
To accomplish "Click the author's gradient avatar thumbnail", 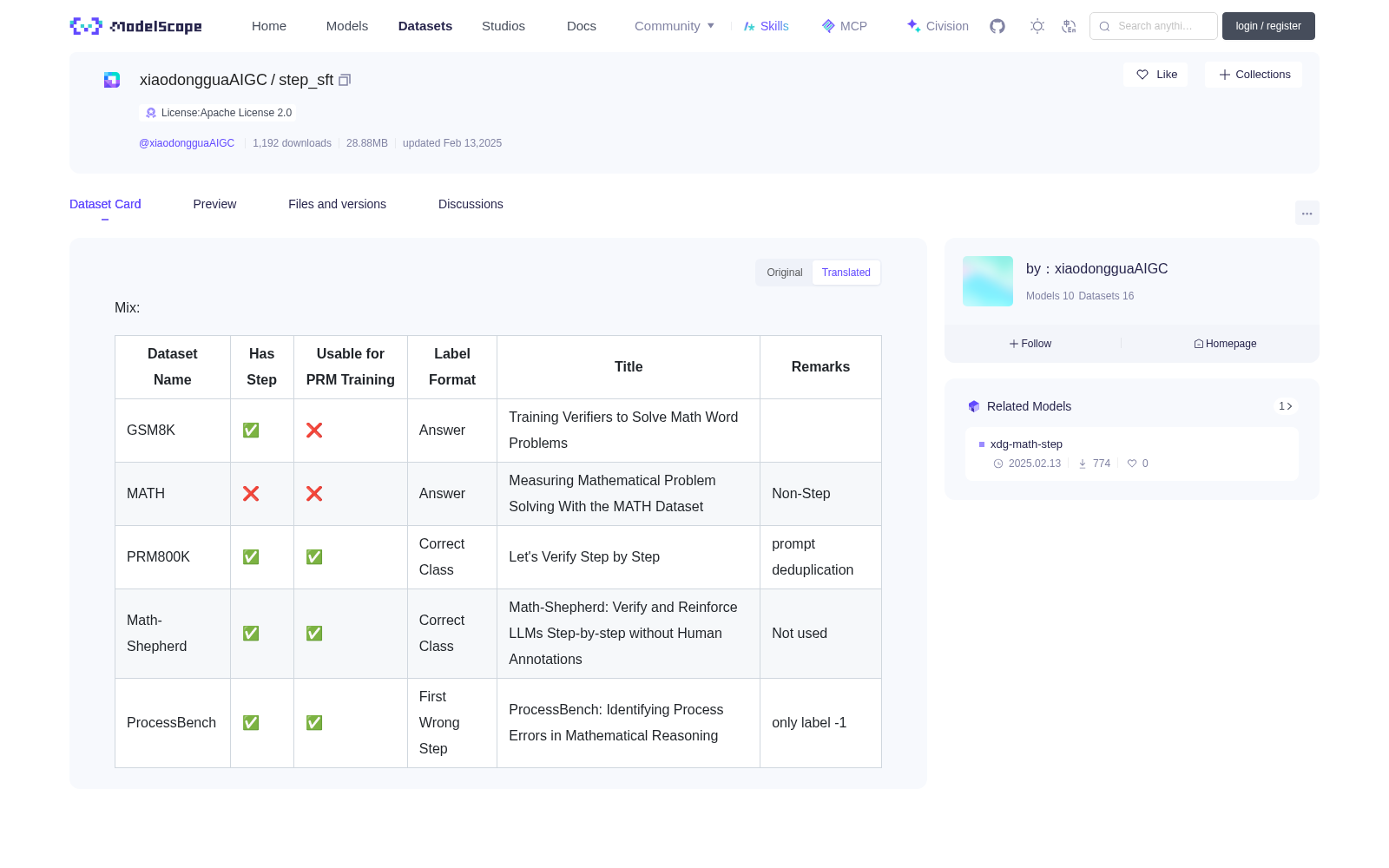I will pyautogui.click(x=988, y=281).
